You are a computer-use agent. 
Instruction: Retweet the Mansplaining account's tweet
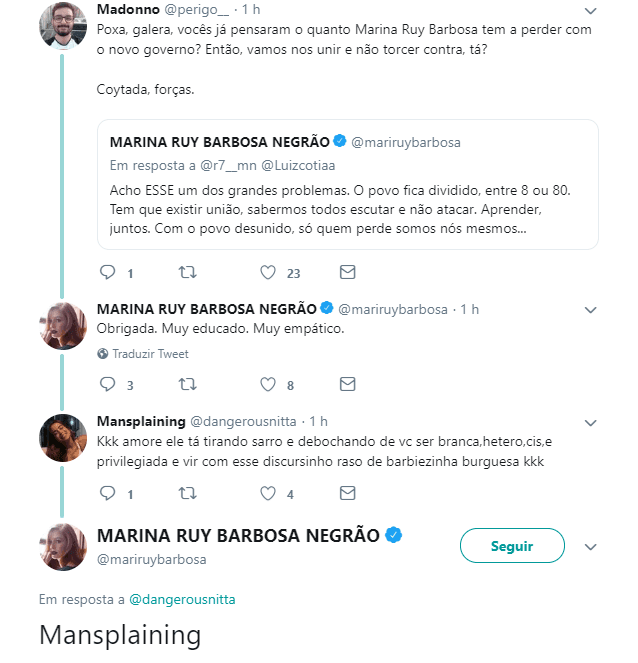click(187, 493)
